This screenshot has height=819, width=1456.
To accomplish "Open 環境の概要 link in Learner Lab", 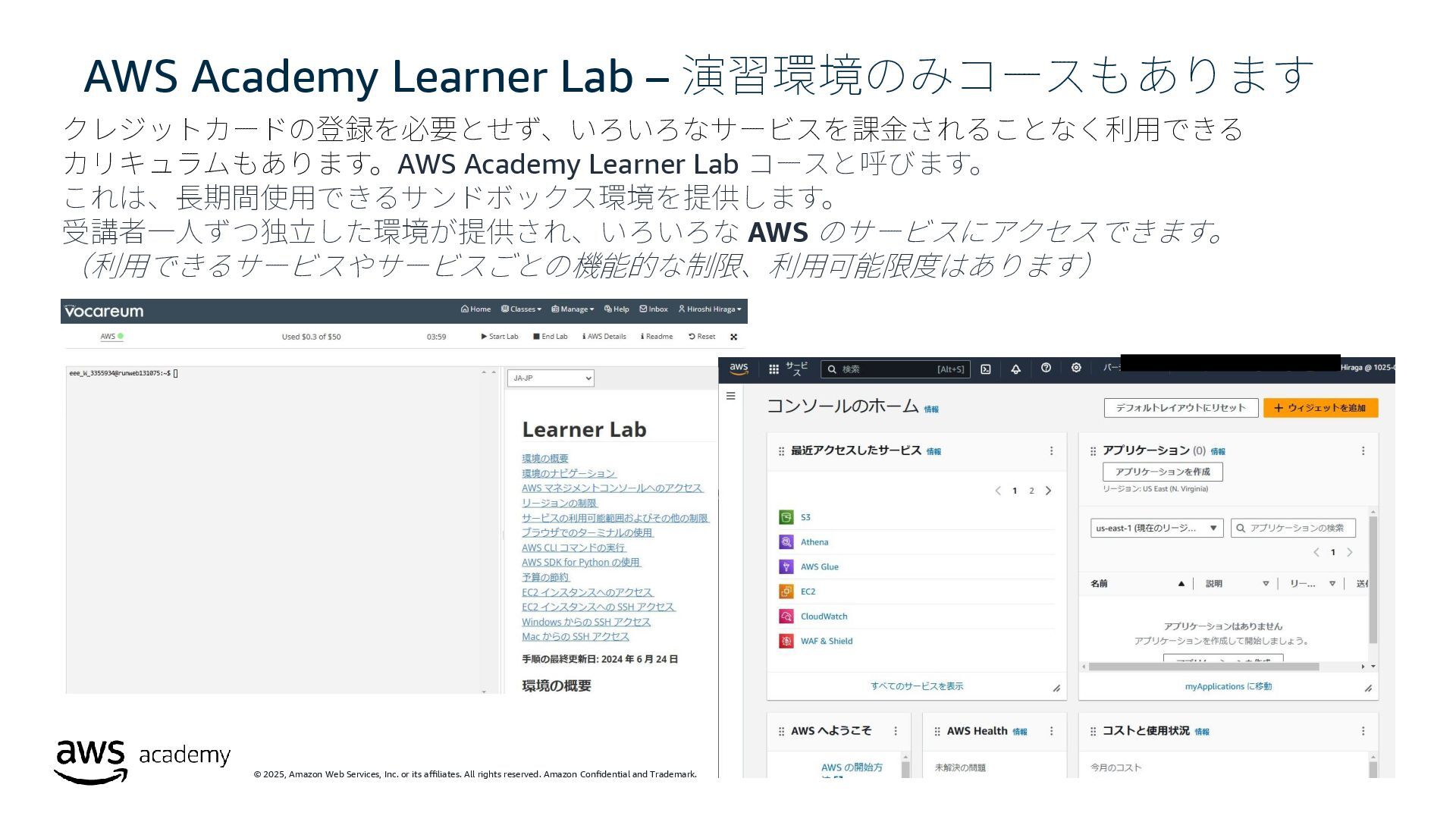I will [x=545, y=459].
